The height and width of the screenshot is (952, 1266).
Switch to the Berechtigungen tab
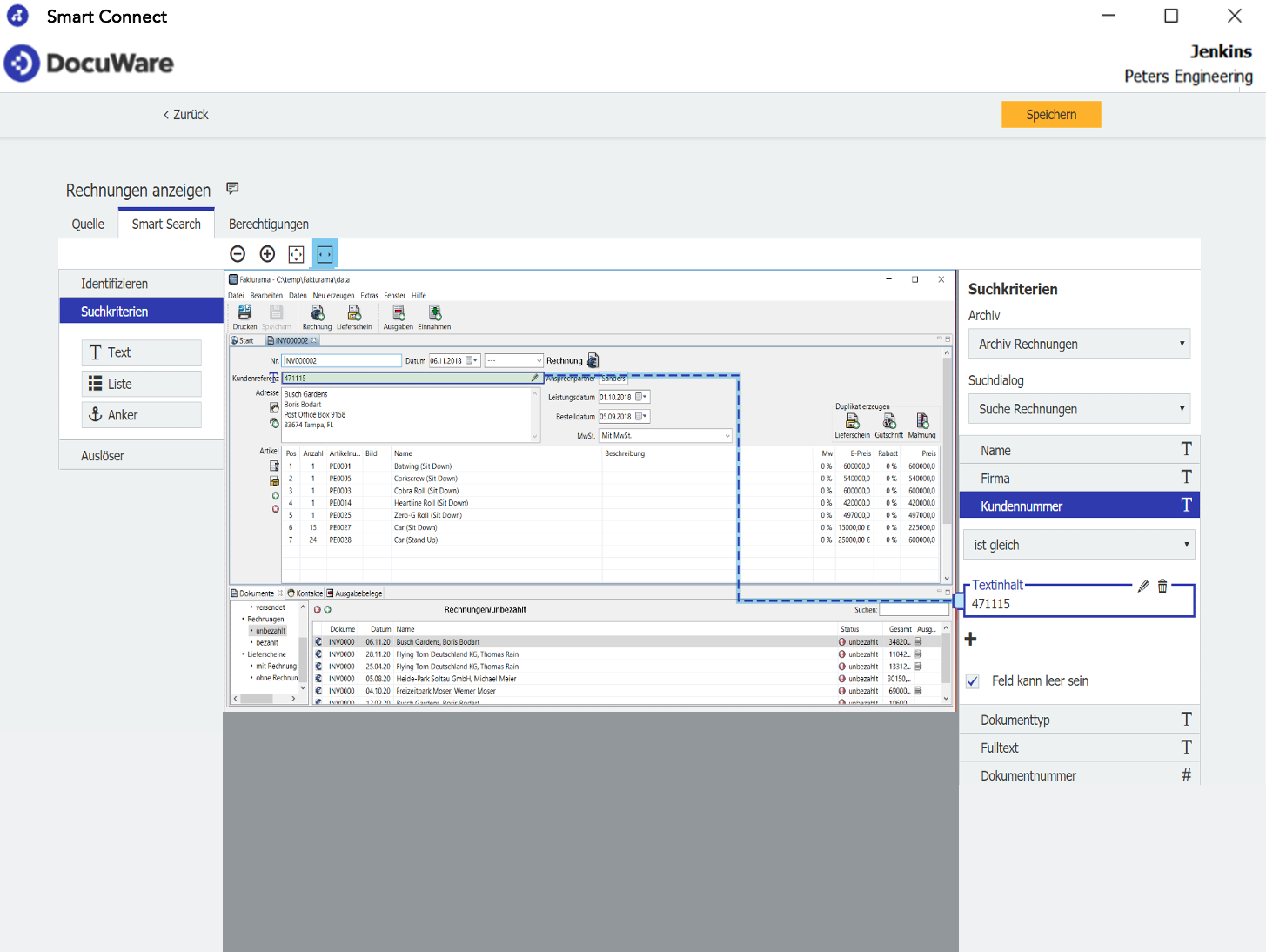tap(268, 224)
